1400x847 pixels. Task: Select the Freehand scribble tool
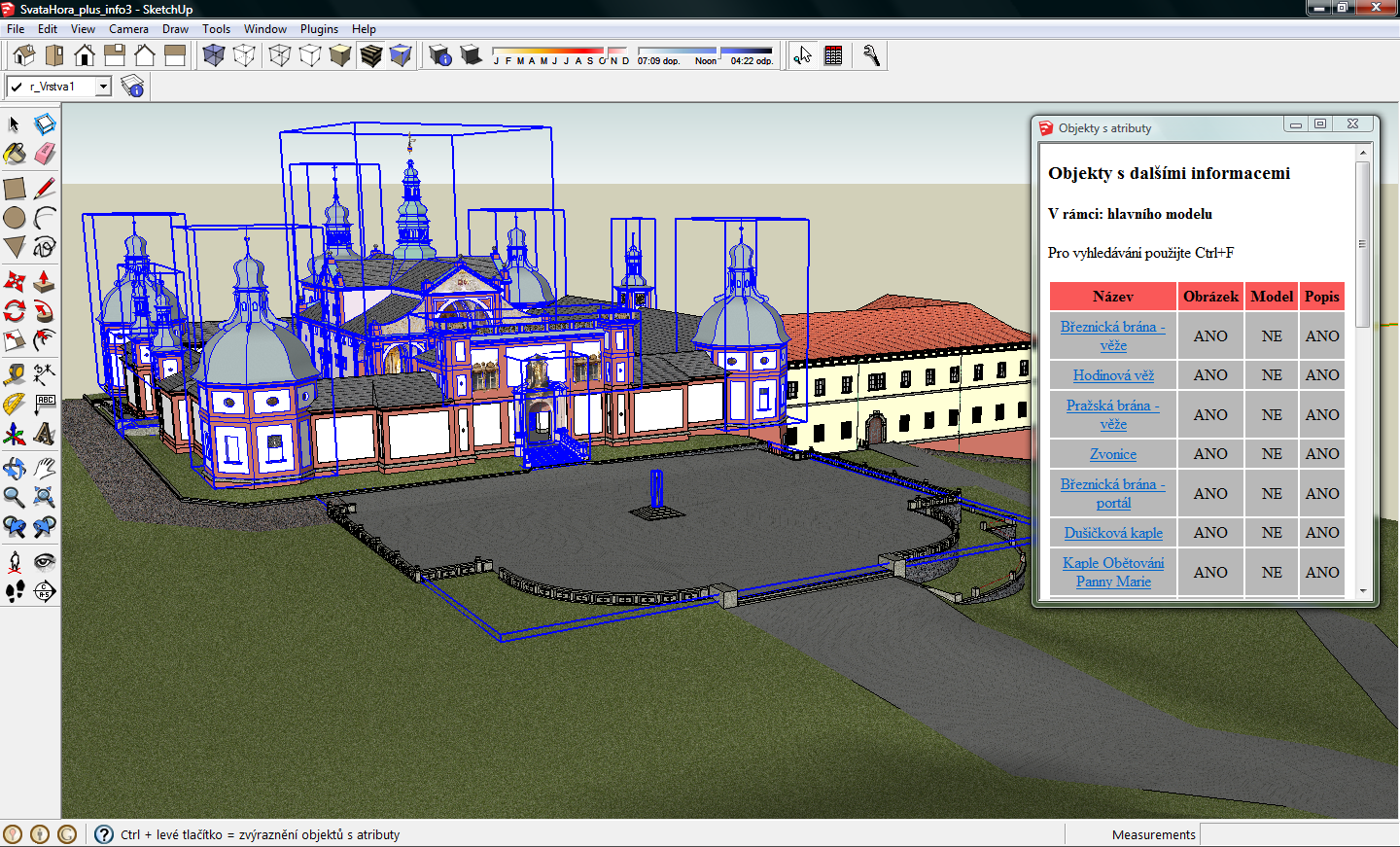(x=45, y=247)
